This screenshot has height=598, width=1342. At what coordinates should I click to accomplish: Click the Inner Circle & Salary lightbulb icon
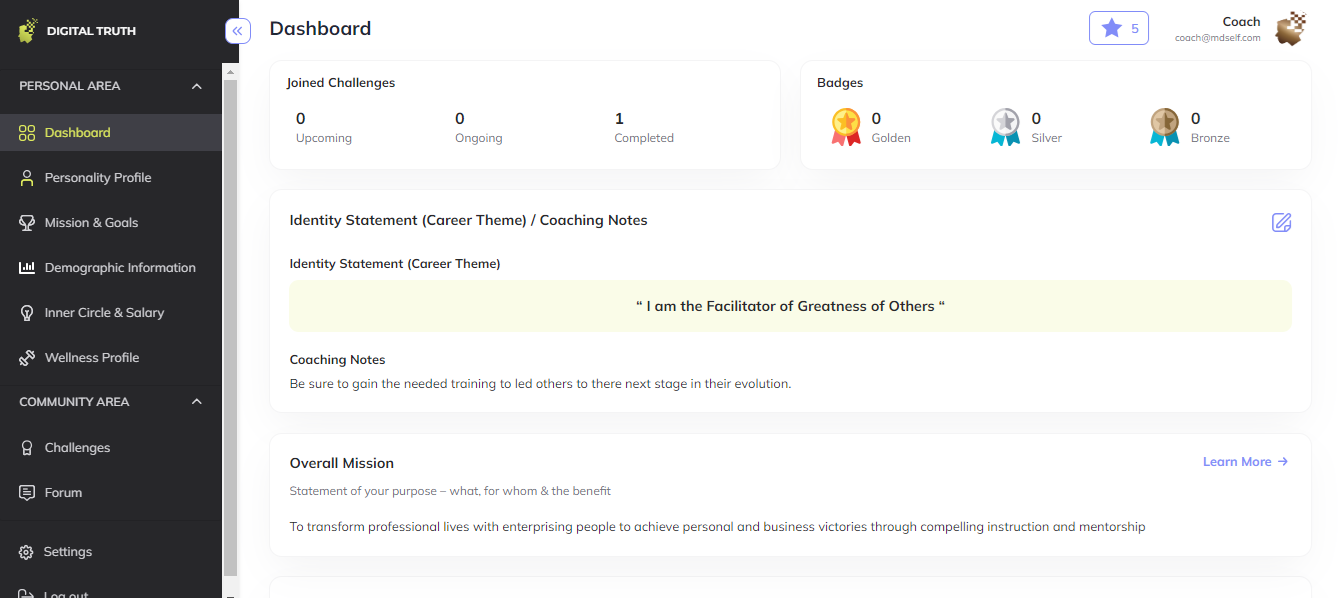pyautogui.click(x=27, y=313)
